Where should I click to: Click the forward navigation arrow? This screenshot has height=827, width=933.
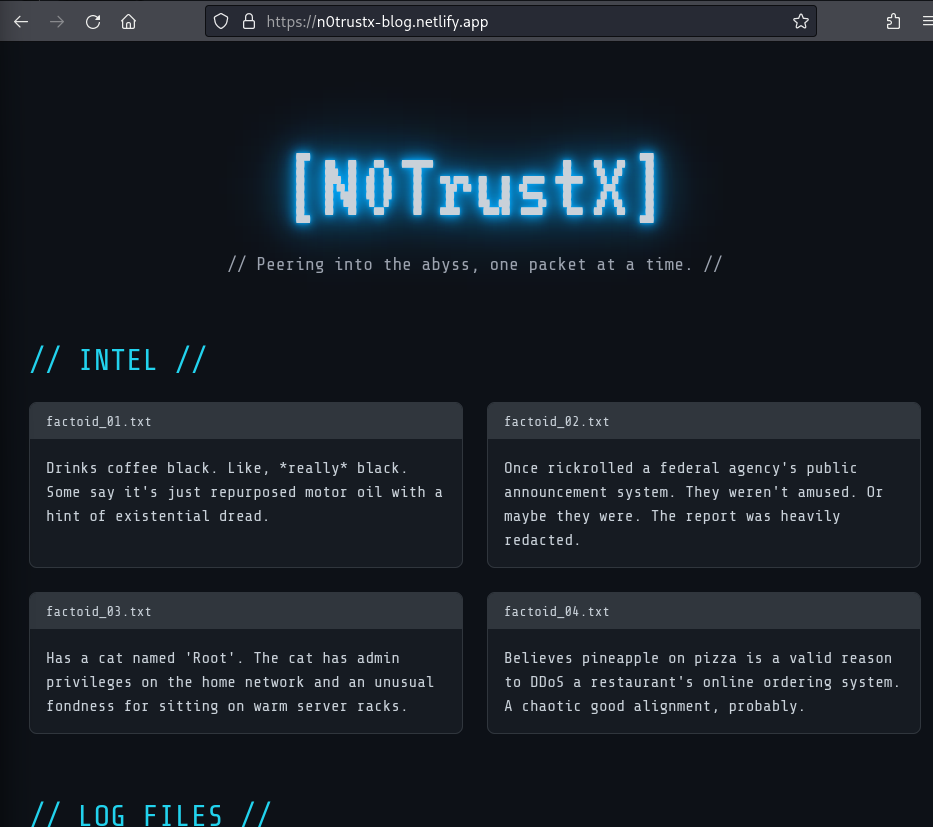(x=57, y=22)
